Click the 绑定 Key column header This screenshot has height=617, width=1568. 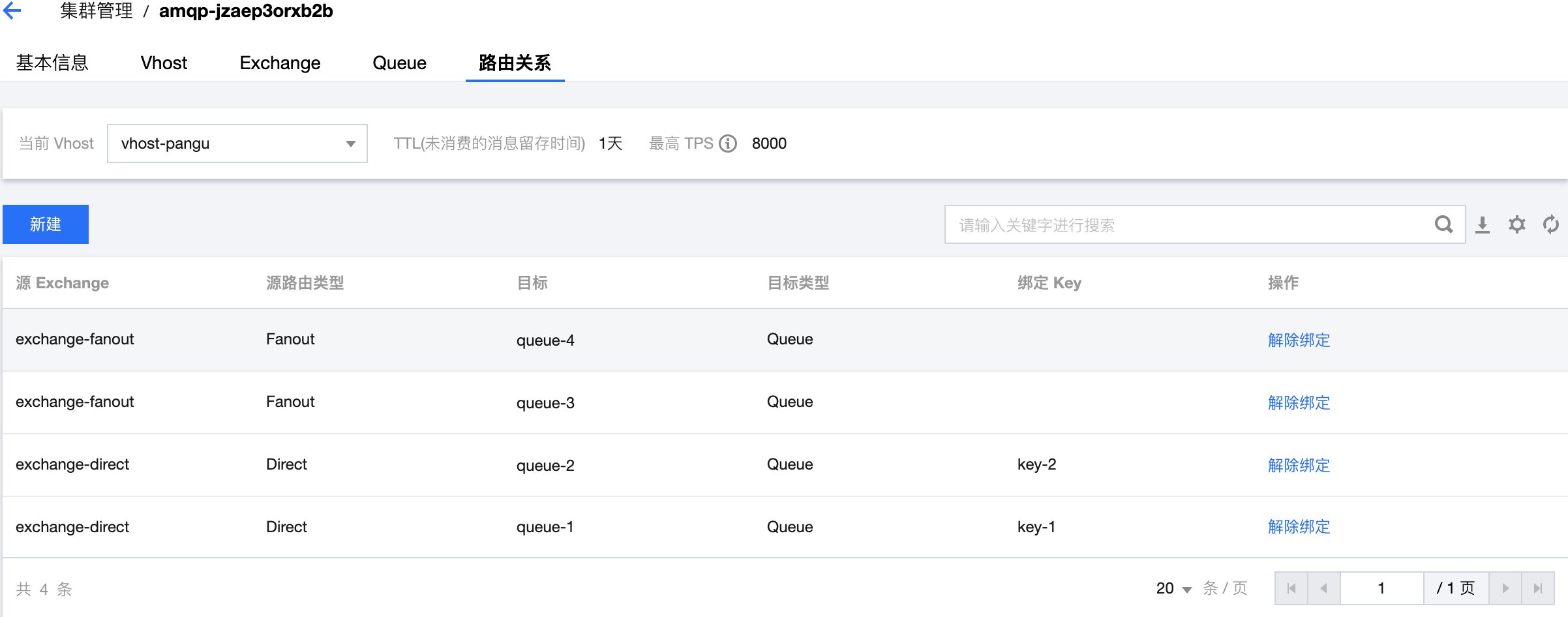point(1049,282)
